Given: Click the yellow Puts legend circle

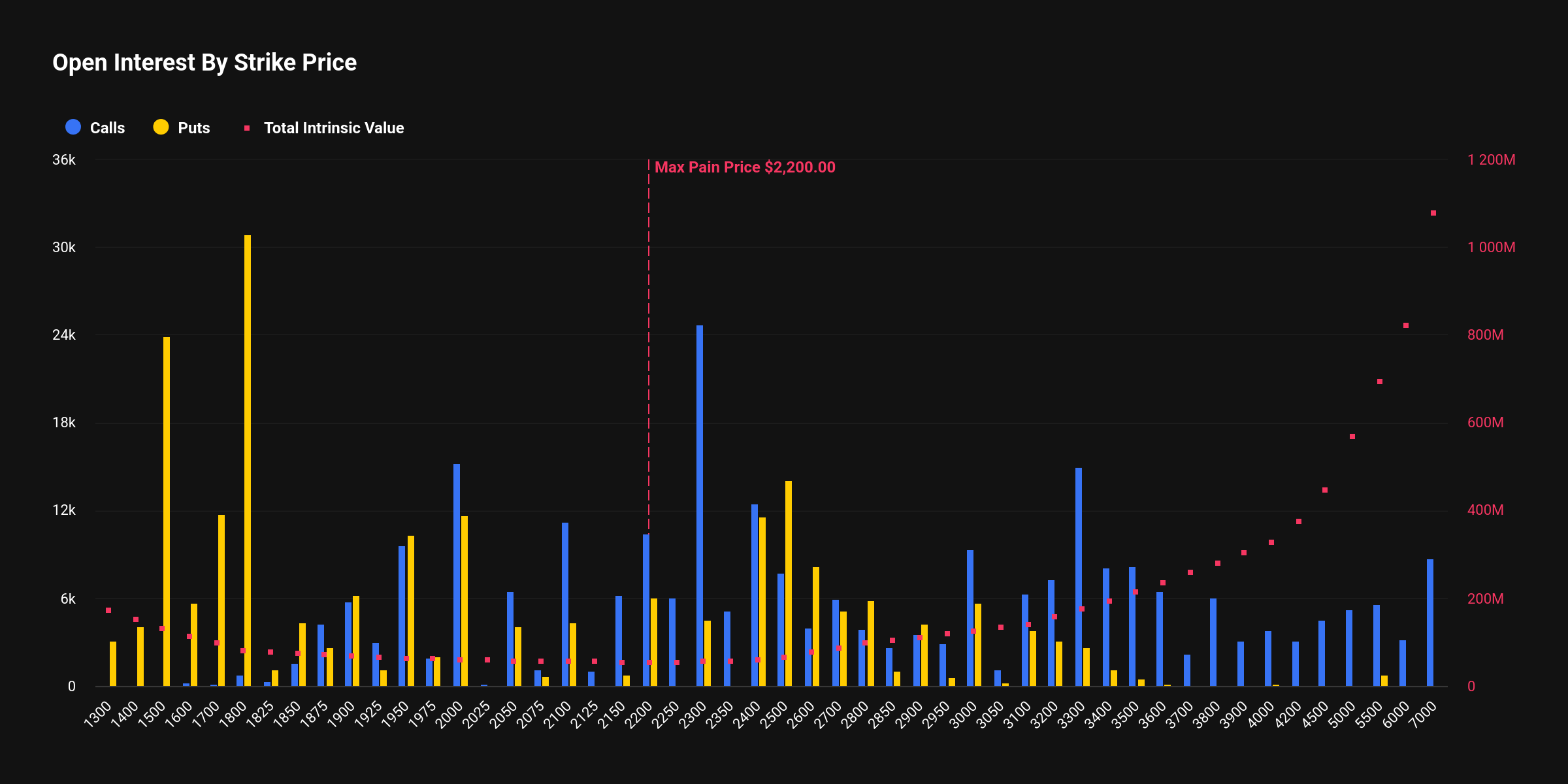Looking at the screenshot, I should pyautogui.click(x=161, y=127).
